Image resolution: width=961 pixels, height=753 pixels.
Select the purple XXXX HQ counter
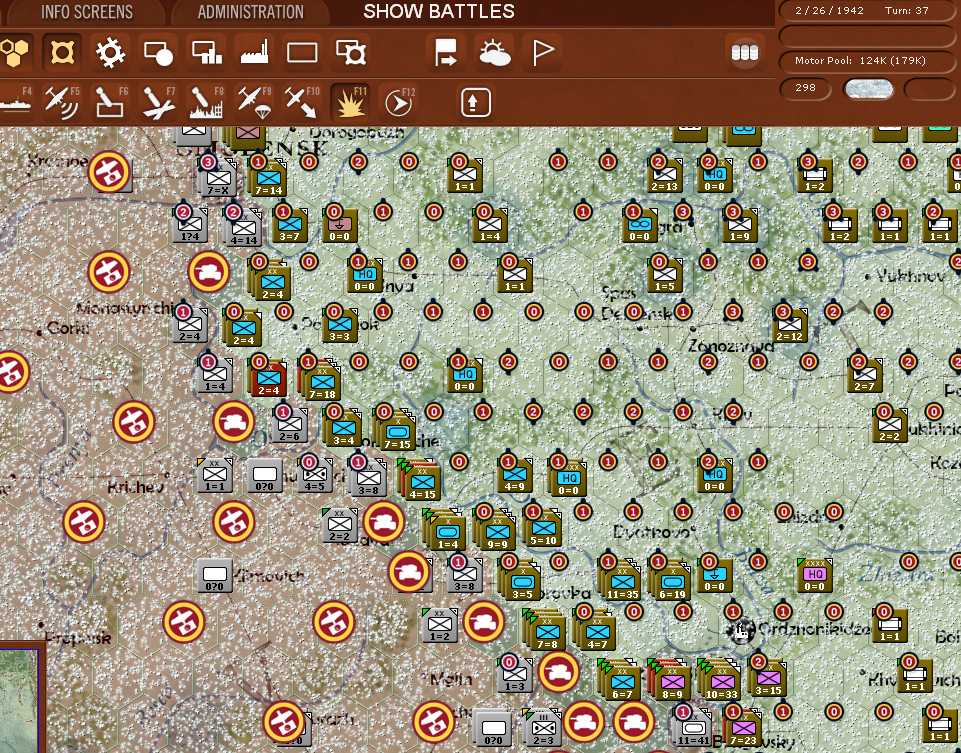pyautogui.click(x=814, y=575)
